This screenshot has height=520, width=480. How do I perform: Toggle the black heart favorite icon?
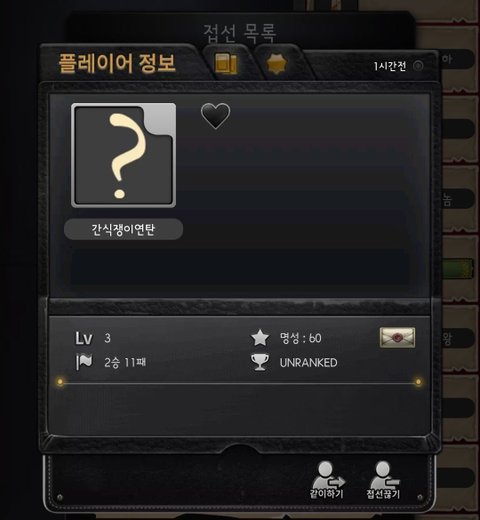coord(215,116)
